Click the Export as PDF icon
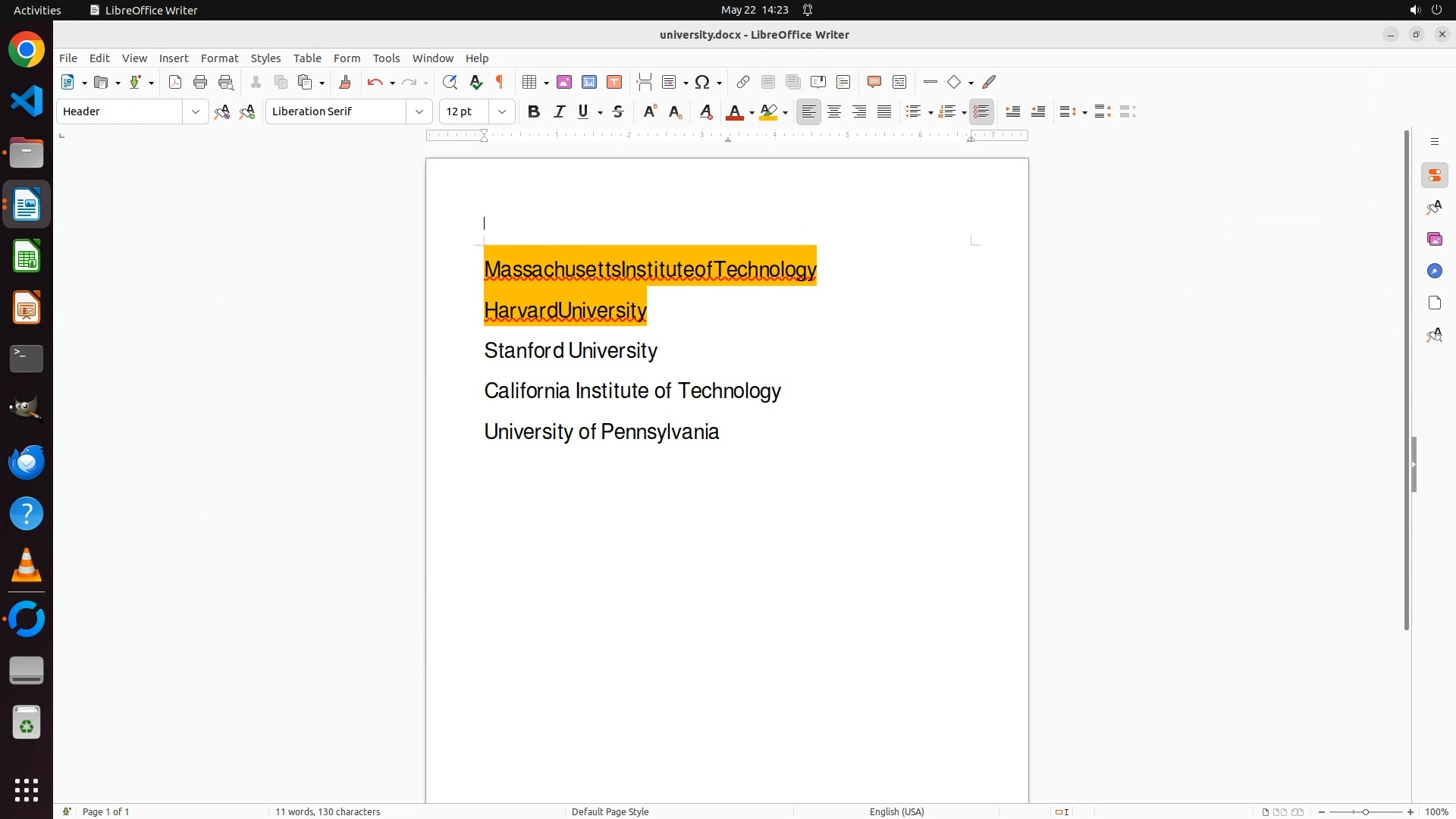 tap(175, 83)
